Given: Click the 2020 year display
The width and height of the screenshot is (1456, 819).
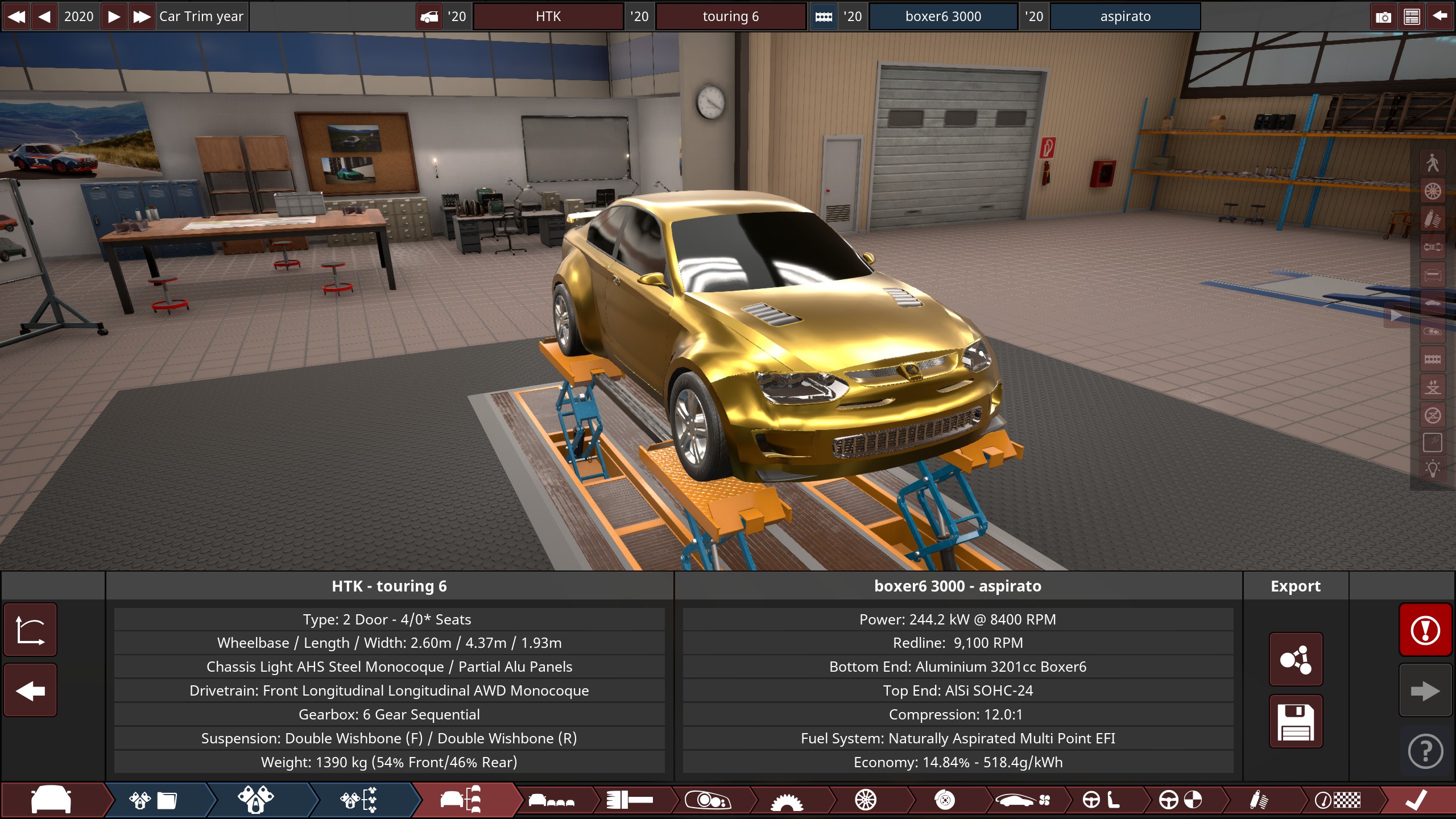Looking at the screenshot, I should [x=79, y=16].
